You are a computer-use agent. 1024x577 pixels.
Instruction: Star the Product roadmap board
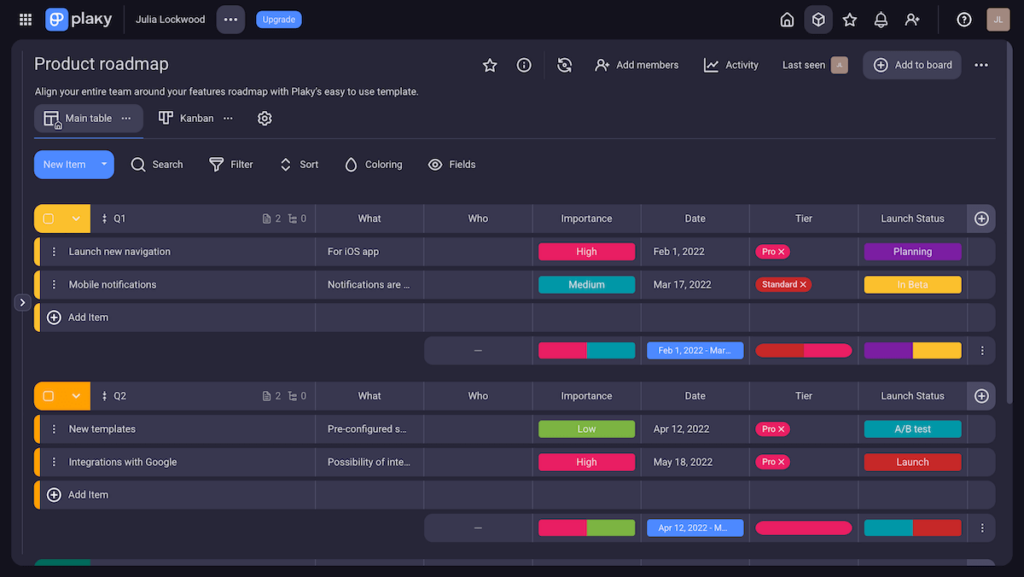click(x=489, y=65)
